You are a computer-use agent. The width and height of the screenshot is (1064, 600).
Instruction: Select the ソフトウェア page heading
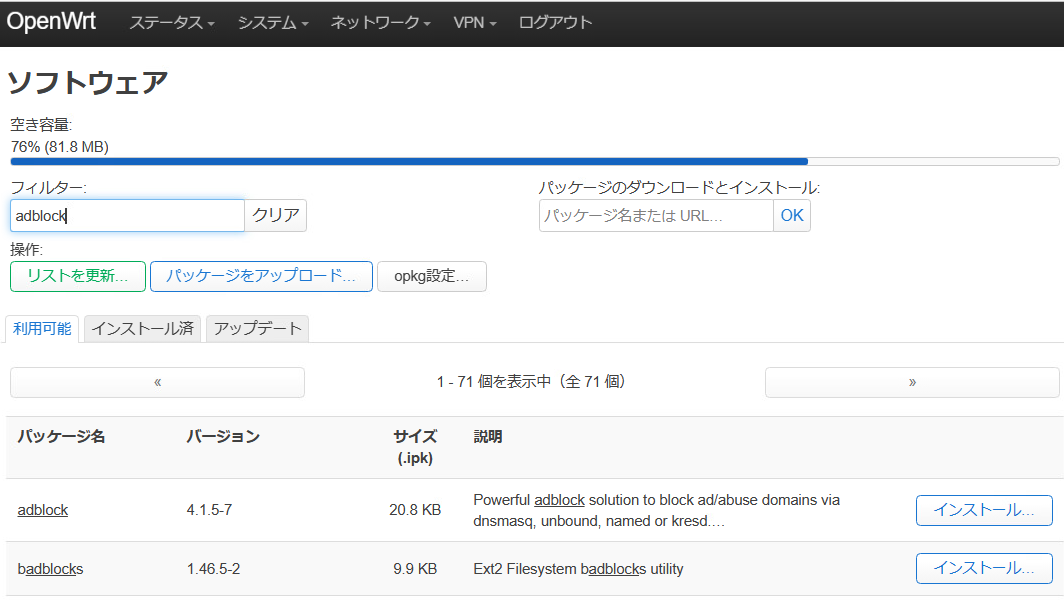[88, 83]
